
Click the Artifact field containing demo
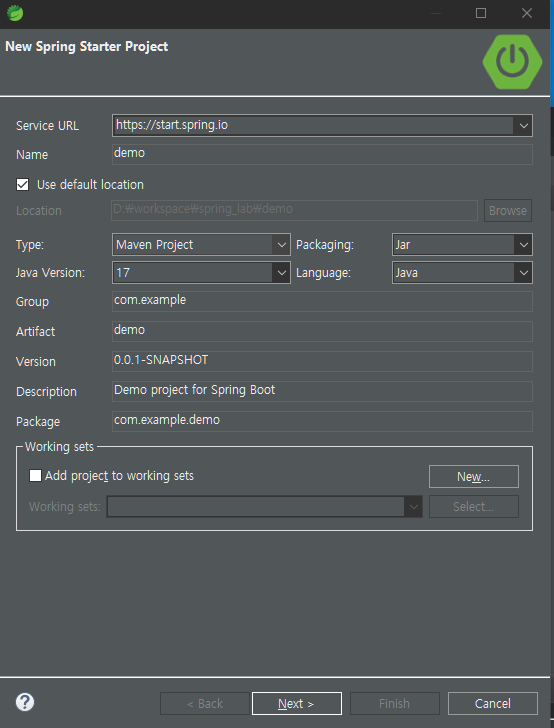pos(322,332)
